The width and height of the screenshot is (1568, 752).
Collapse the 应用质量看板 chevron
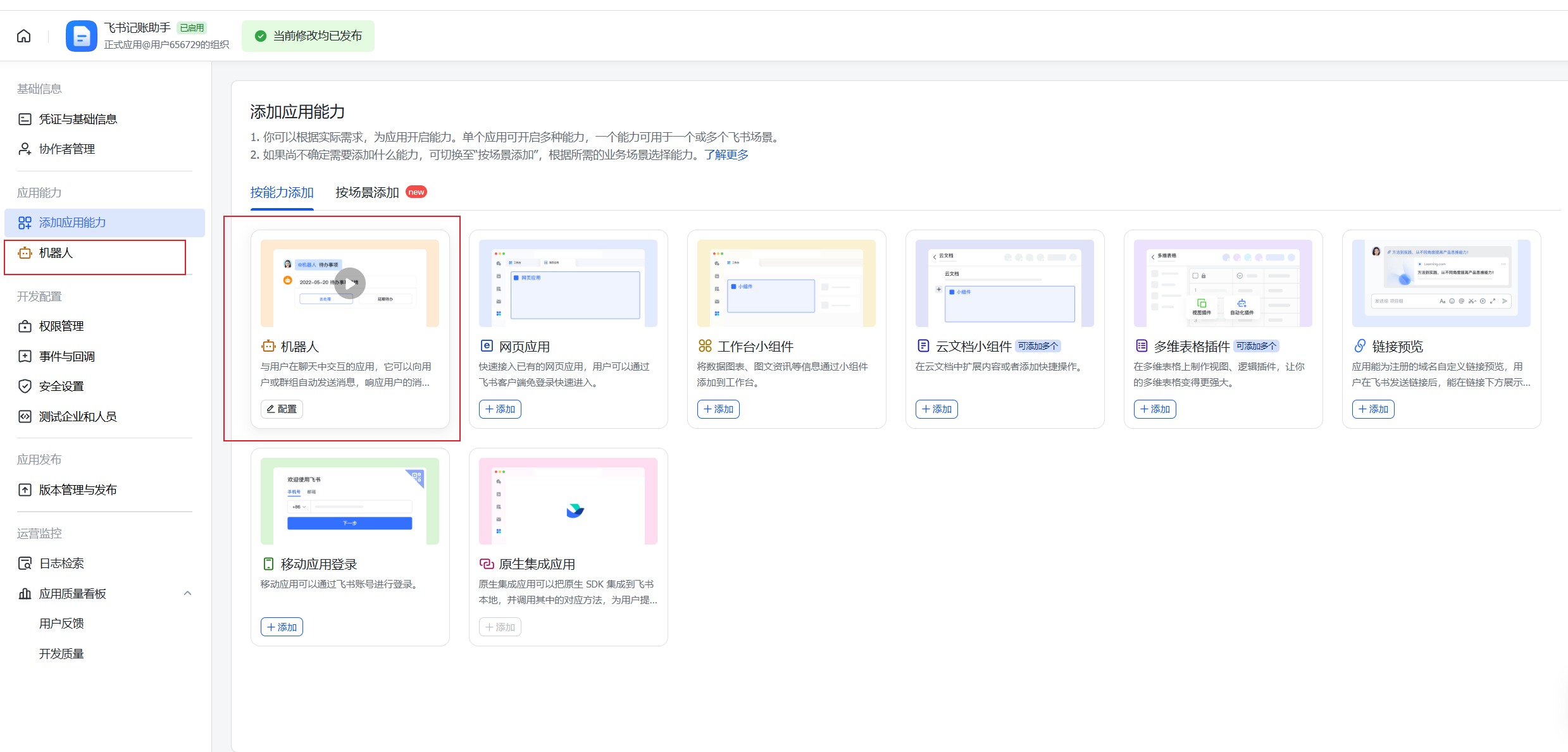coord(187,593)
